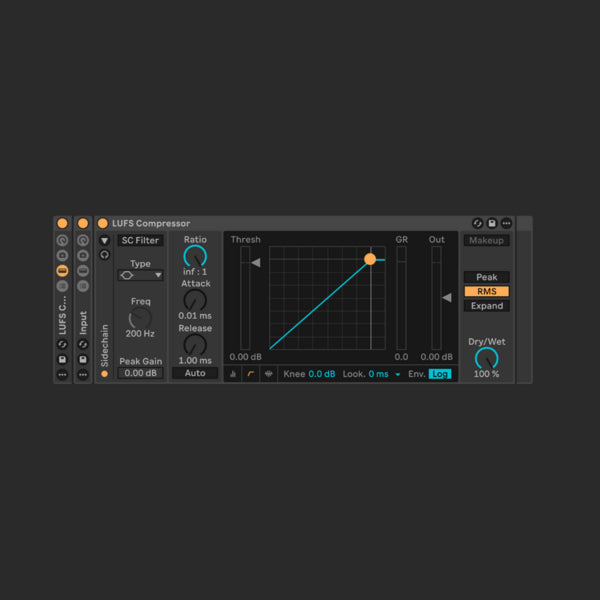Select the transfer curve view icon

pos(251,374)
